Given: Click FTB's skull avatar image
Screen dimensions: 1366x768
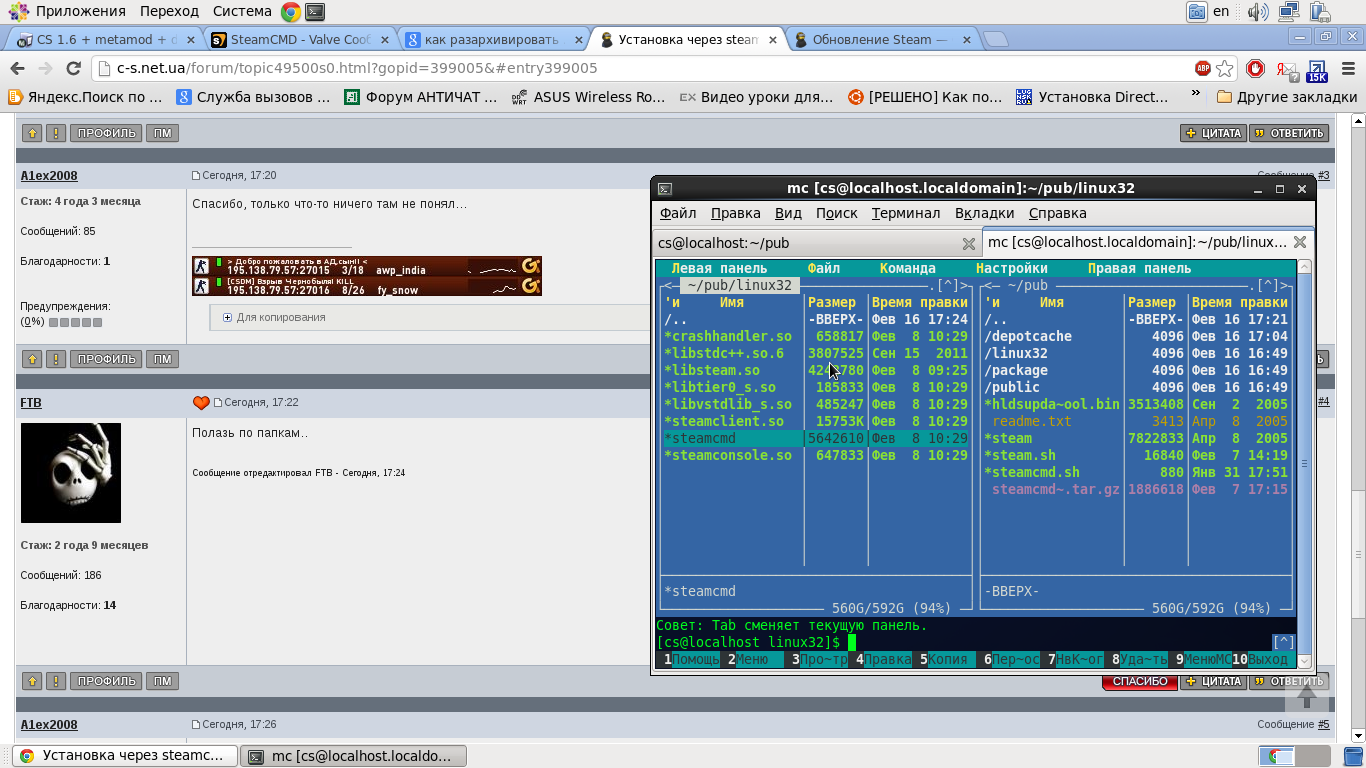Looking at the screenshot, I should [x=71, y=473].
